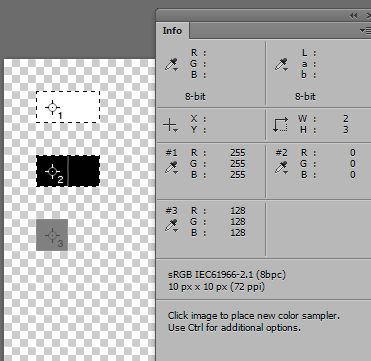Open color sampler #2 eyedropper options
This screenshot has width=371, height=361.
tap(282, 167)
